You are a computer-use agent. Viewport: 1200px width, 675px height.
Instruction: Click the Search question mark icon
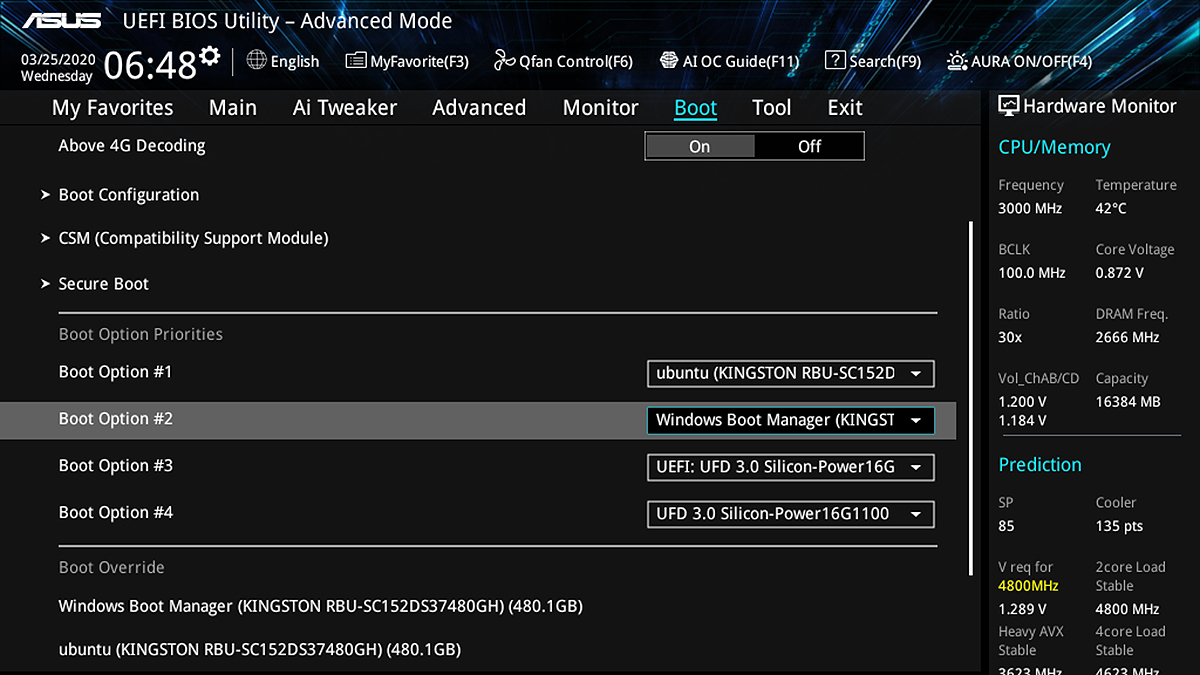point(835,61)
